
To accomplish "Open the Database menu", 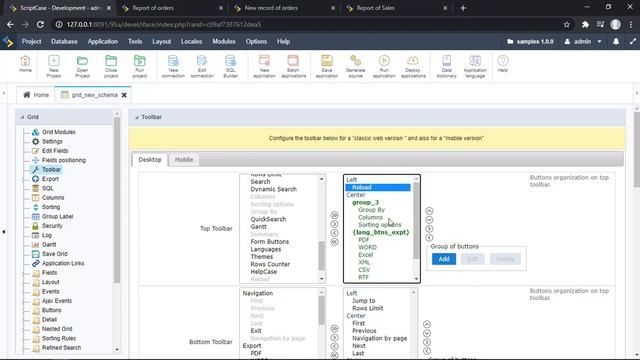I will point(64,42).
